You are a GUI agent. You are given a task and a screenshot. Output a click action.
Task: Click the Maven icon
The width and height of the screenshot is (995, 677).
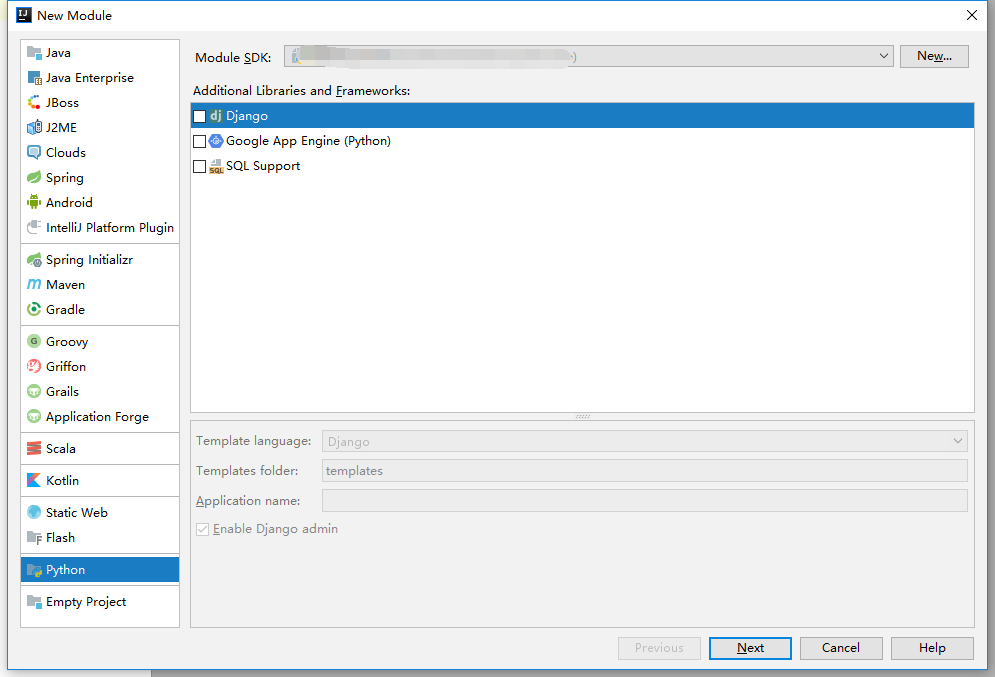[34, 284]
